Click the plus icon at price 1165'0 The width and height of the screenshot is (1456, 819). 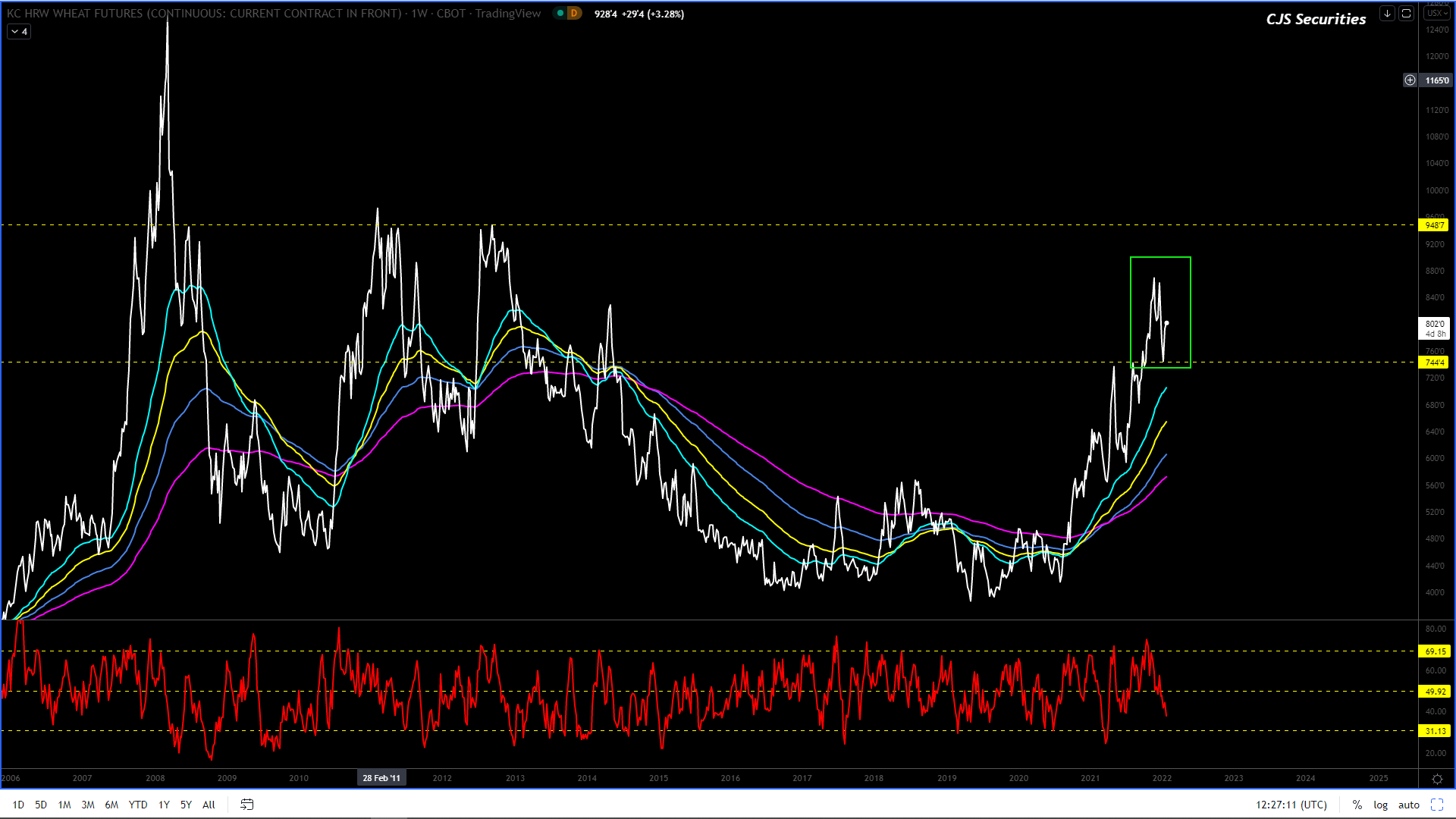(1410, 80)
